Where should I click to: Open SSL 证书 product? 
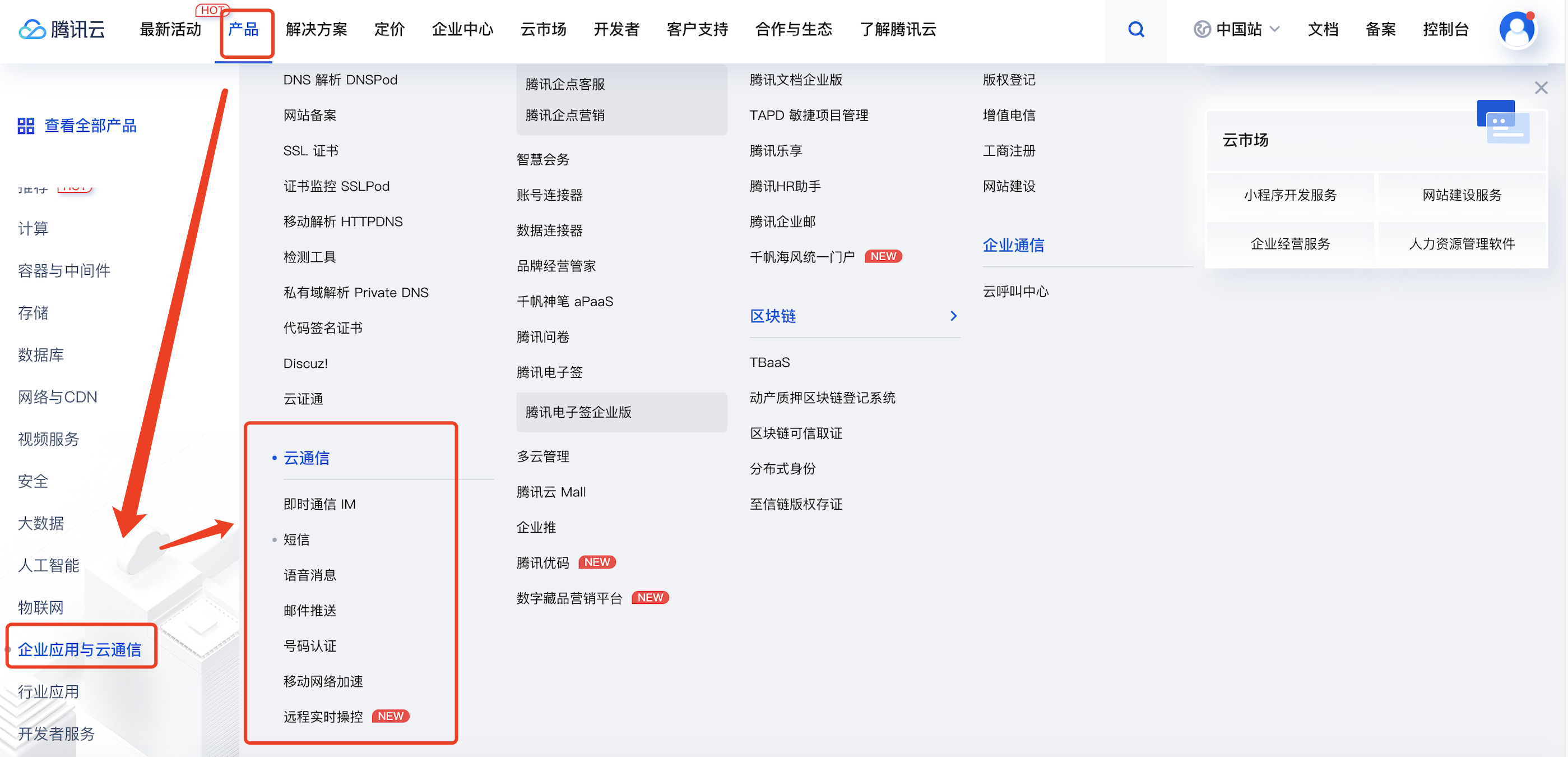[x=310, y=150]
